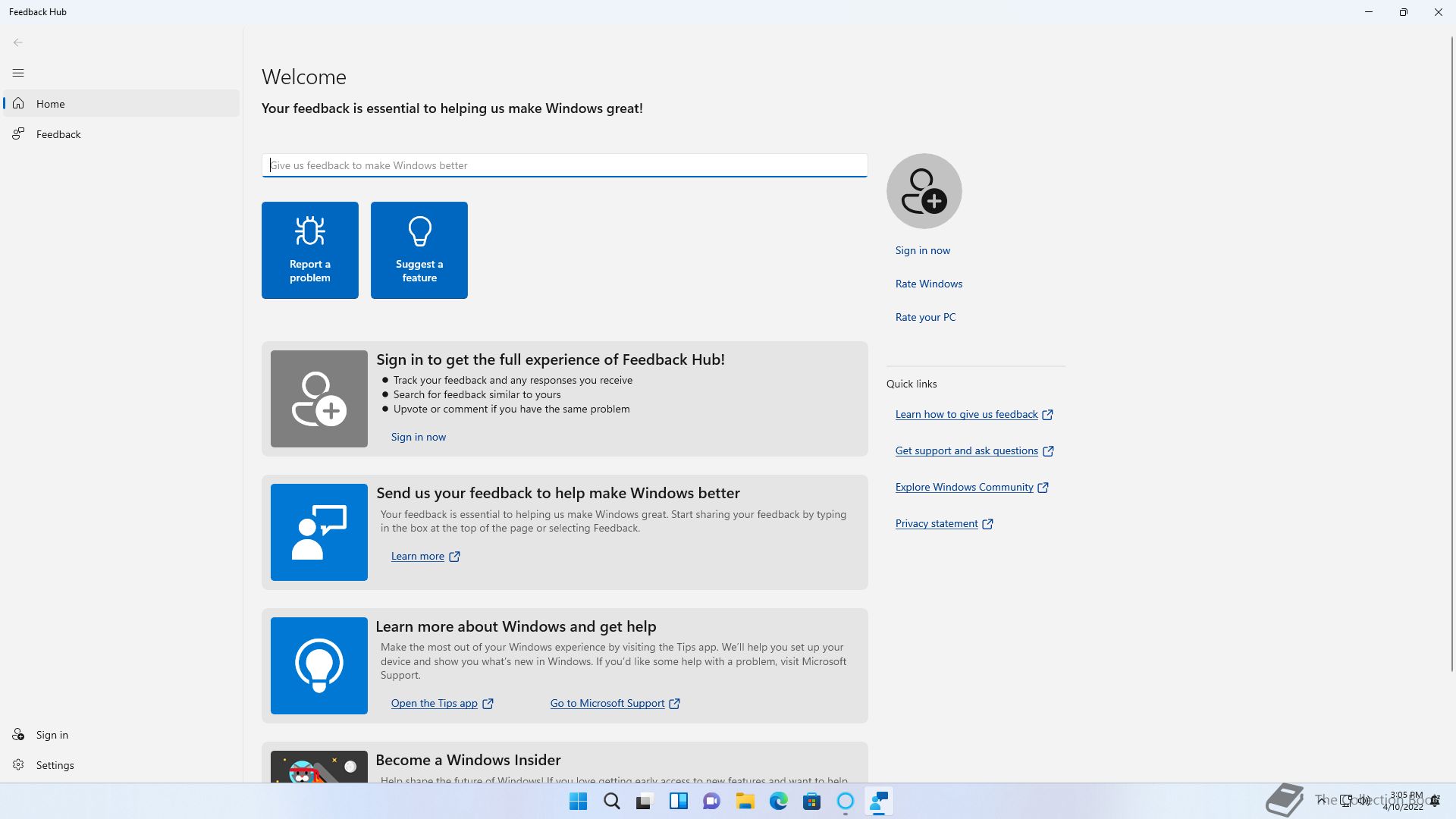The height and width of the screenshot is (819, 1456).
Task: Open the Tips app link
Action: click(x=442, y=703)
